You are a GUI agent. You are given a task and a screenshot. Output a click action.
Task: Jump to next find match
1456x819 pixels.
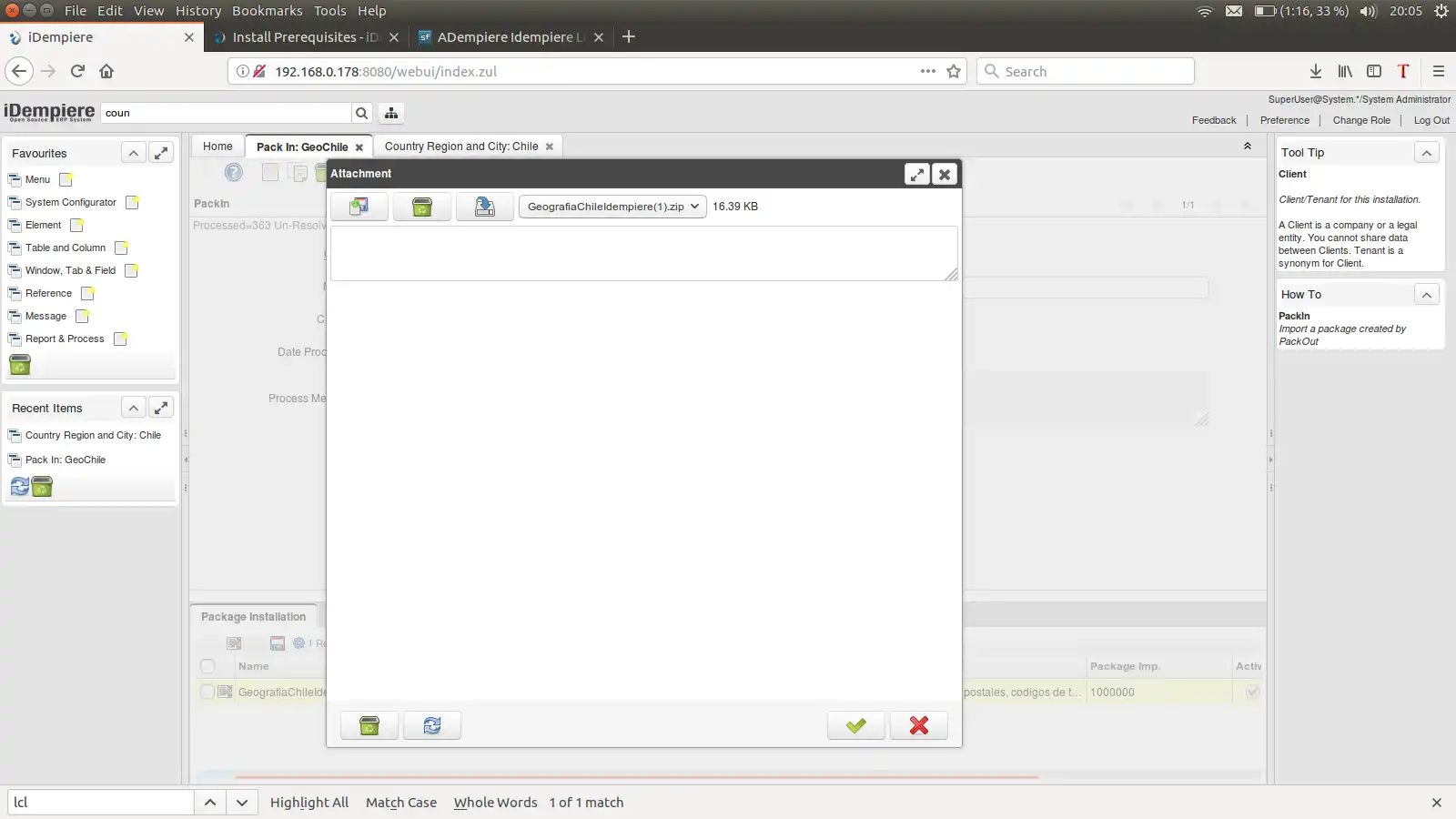tap(241, 803)
